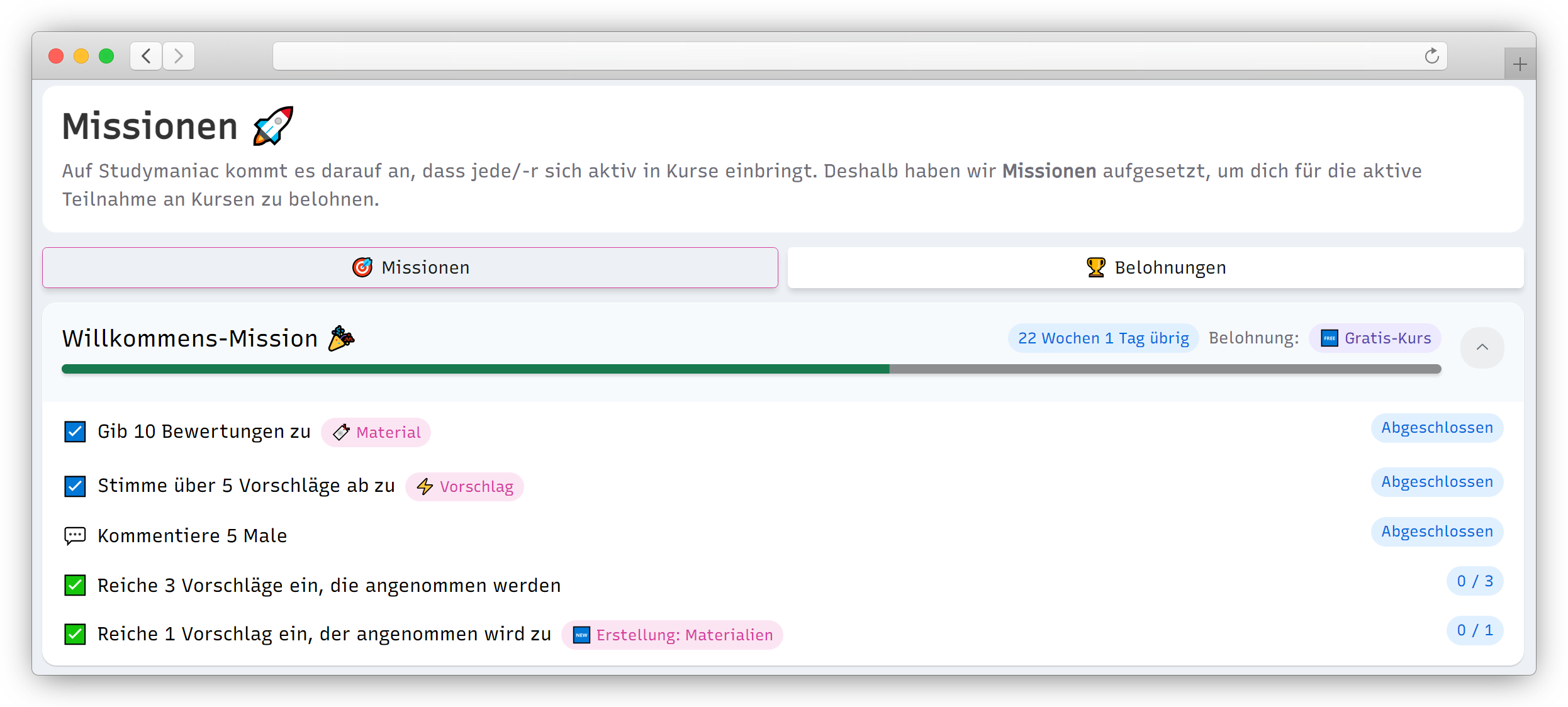
Task: Click the browser back arrow
Action: point(146,56)
